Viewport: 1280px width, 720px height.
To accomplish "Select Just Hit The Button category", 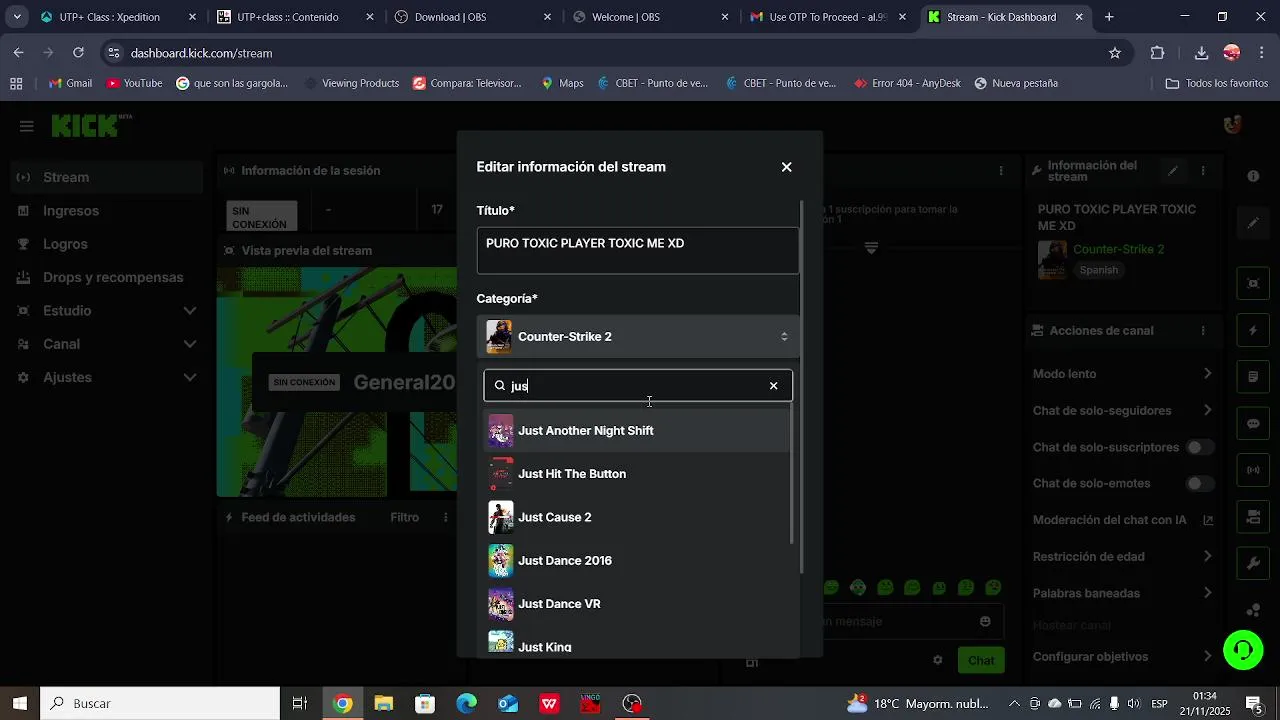I will [x=638, y=474].
